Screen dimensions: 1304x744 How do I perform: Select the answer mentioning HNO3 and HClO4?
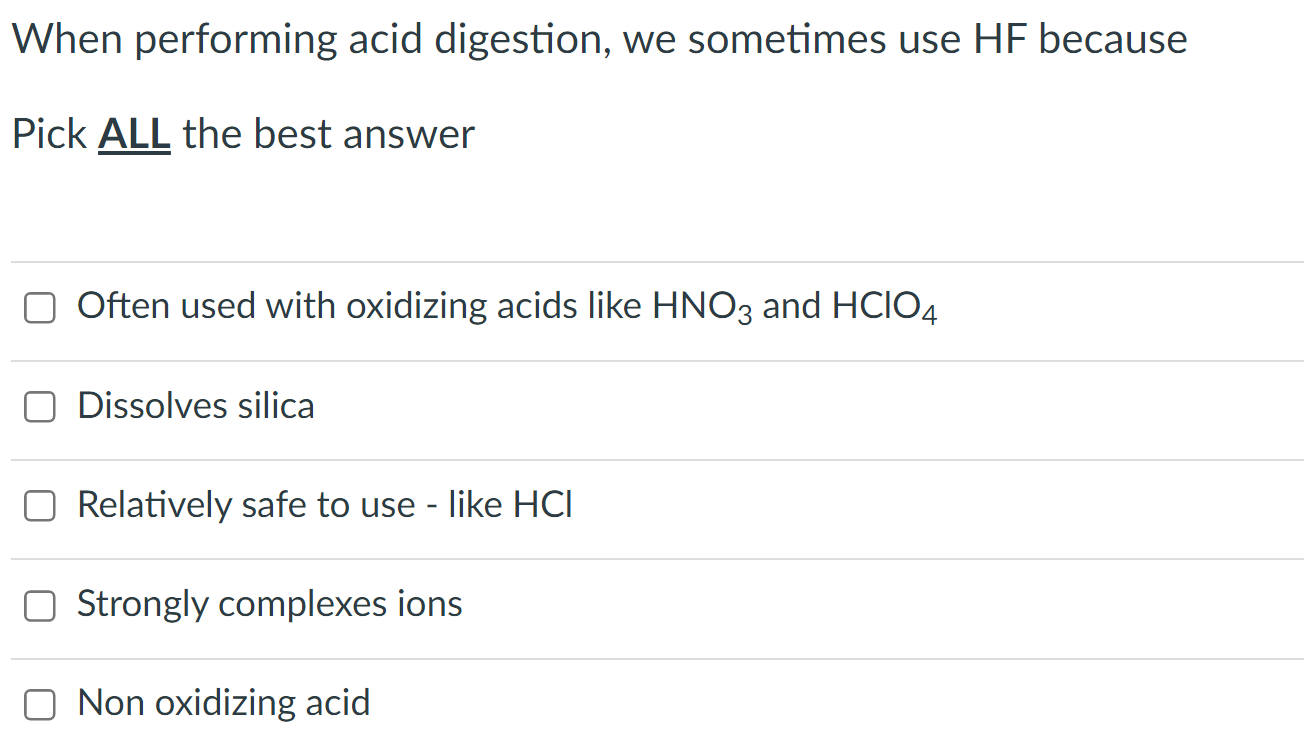(507, 306)
